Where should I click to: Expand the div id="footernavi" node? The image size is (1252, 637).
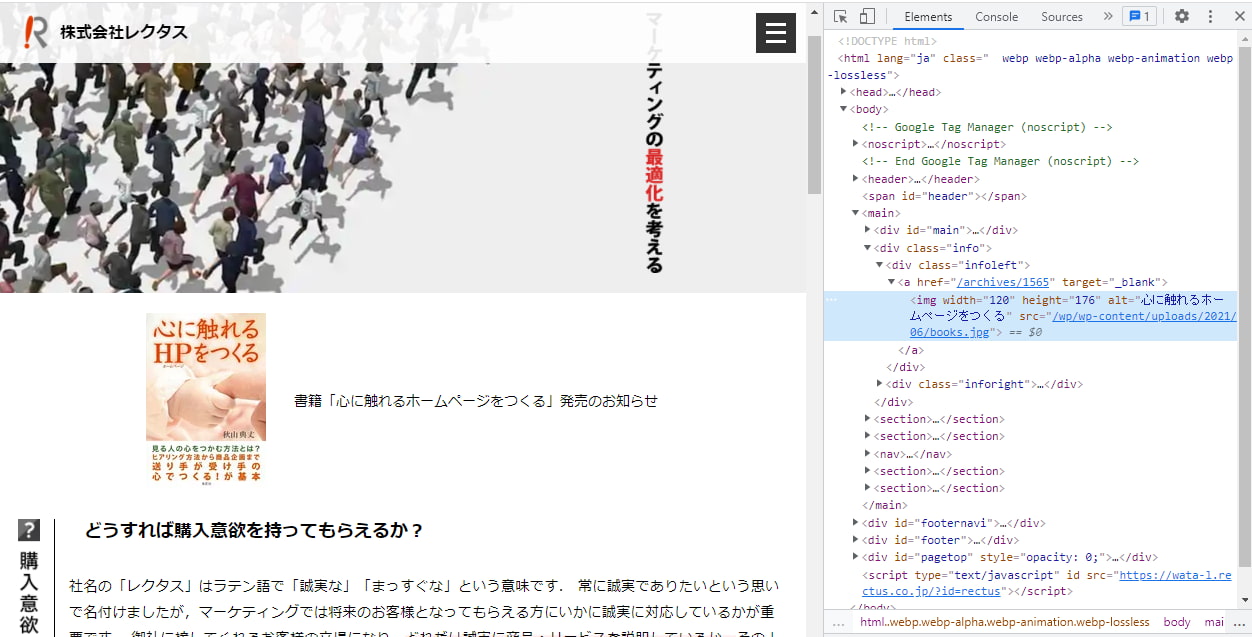tap(856, 523)
